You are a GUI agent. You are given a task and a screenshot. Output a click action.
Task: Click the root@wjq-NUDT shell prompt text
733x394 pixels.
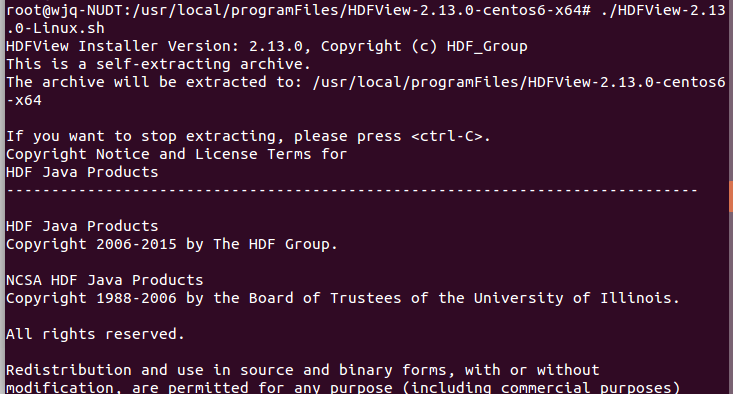64,10
